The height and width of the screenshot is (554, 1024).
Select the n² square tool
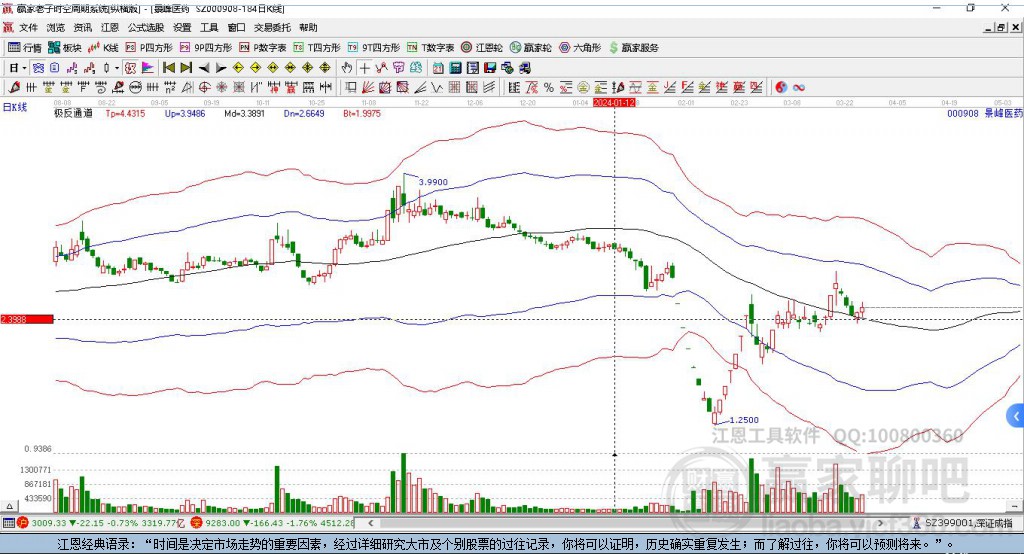170,87
